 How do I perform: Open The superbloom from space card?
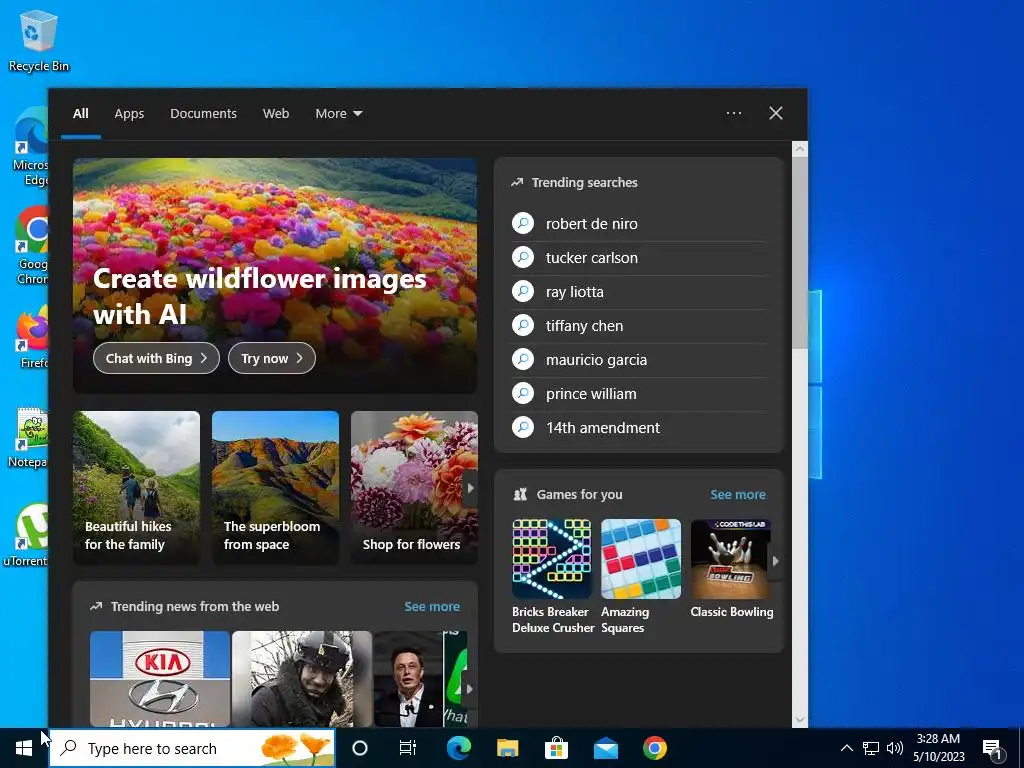tap(276, 488)
